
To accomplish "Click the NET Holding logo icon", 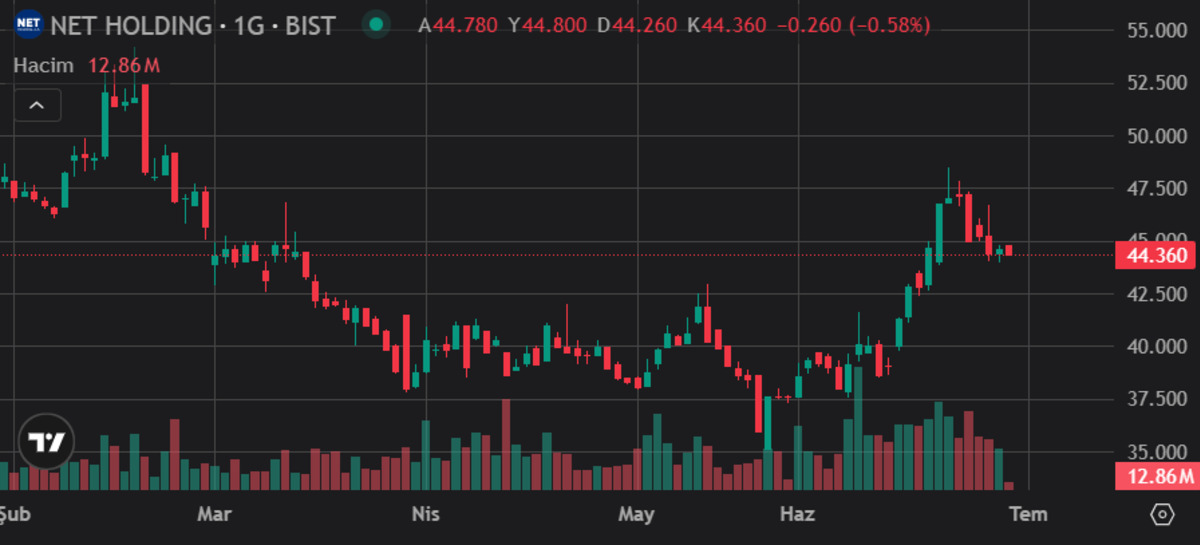I will 30,24.
